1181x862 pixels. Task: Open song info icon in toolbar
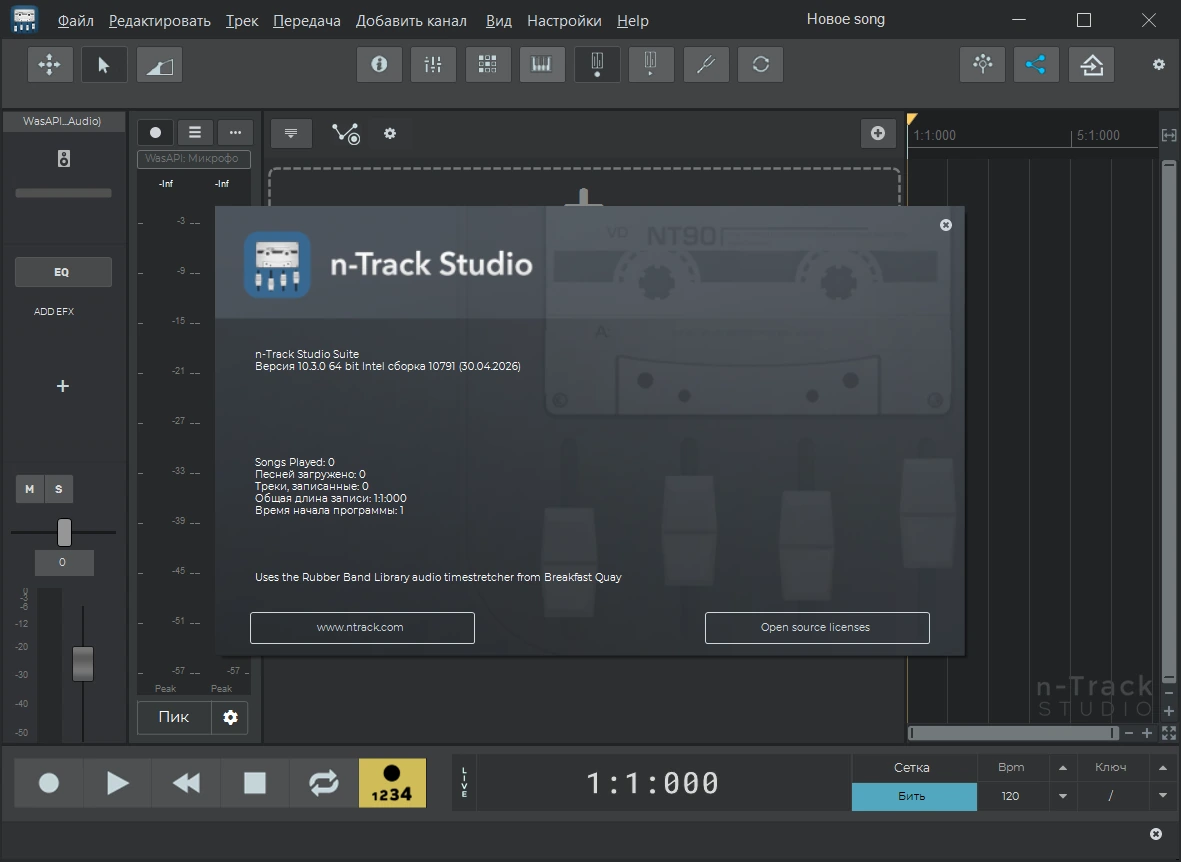pyautogui.click(x=379, y=64)
